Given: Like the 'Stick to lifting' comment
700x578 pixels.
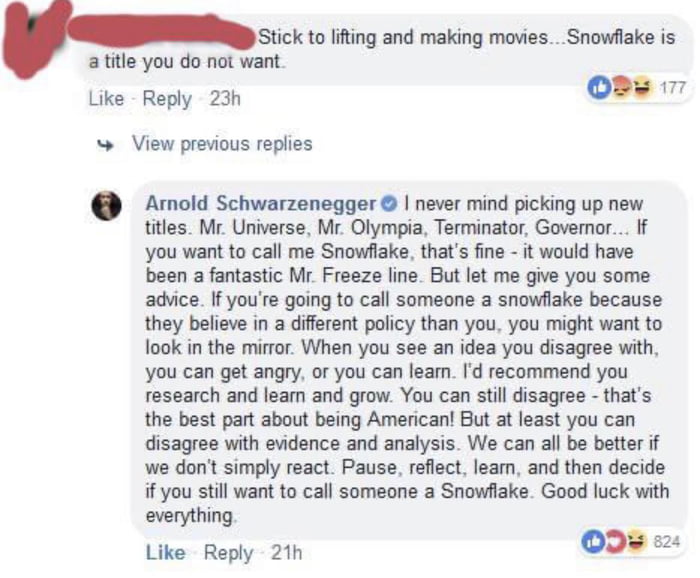Looking at the screenshot, I should 106,98.
